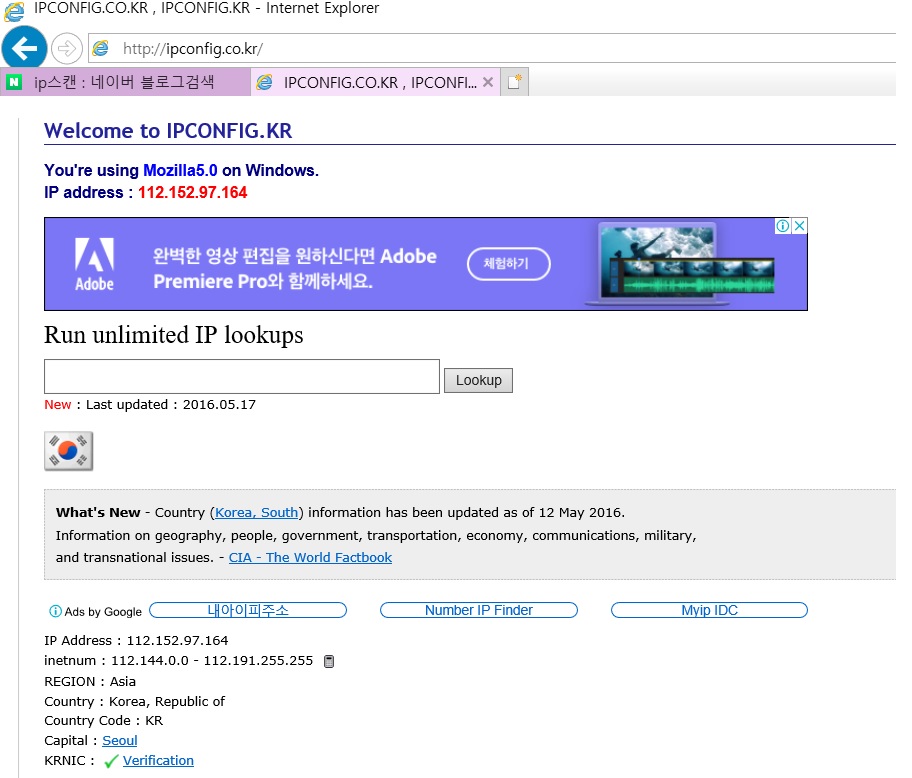912x778 pixels.
Task: Click the address bar URL field
Action: 494,48
